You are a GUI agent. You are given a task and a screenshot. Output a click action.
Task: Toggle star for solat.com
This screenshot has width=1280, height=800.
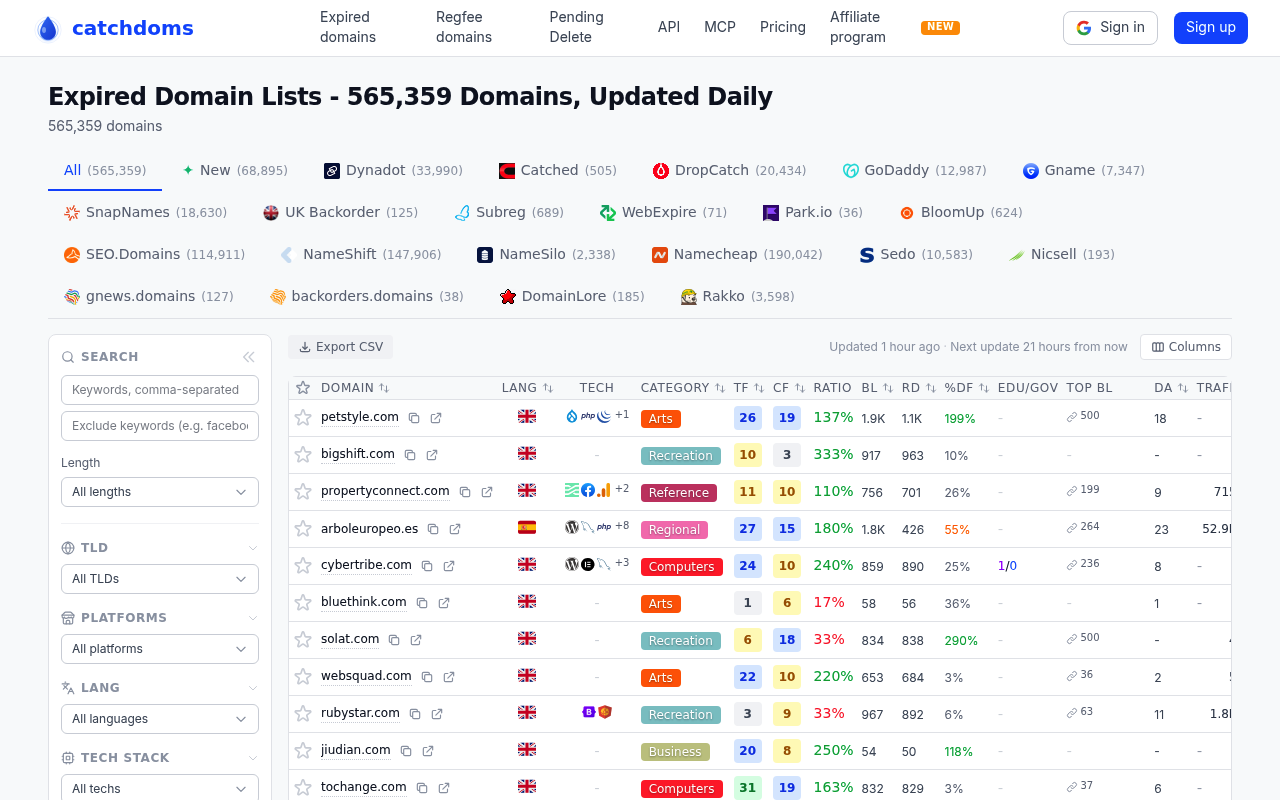coord(303,639)
